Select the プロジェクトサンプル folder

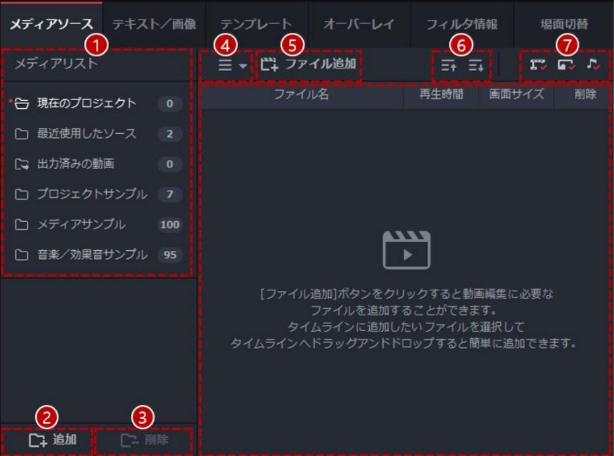pyautogui.click(x=89, y=193)
